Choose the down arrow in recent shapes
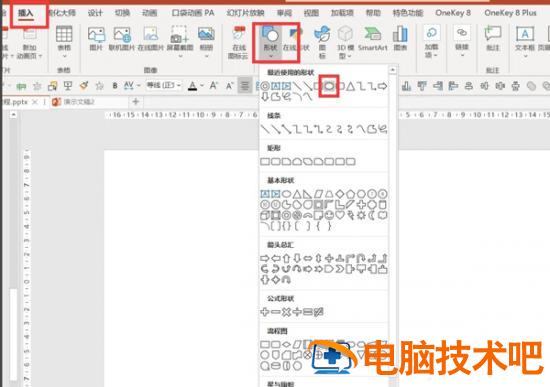This screenshot has width=550, height=387. tap(265, 96)
